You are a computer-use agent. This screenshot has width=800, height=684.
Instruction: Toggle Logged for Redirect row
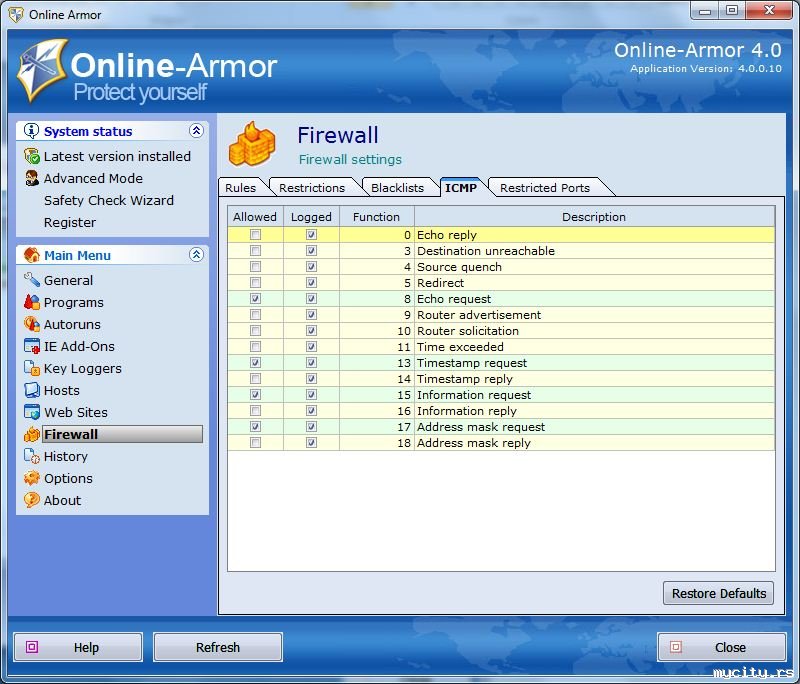[x=311, y=283]
